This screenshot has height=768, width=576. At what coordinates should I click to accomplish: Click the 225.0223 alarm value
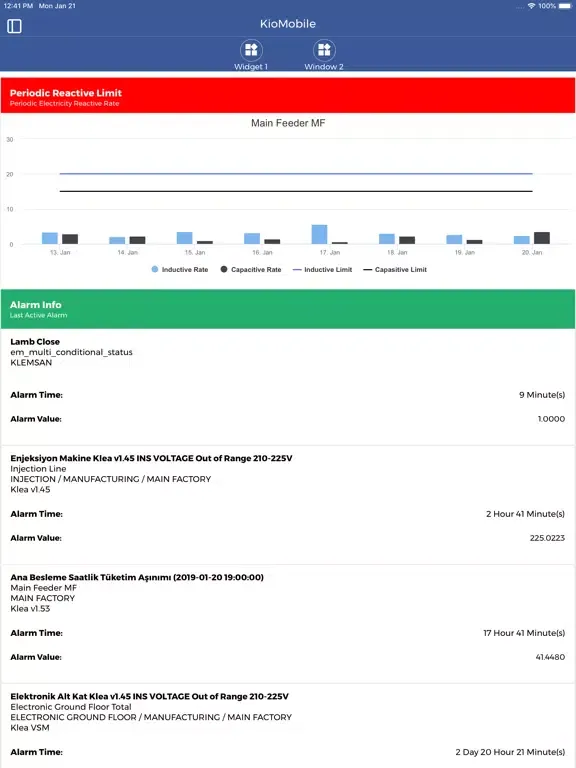point(547,538)
